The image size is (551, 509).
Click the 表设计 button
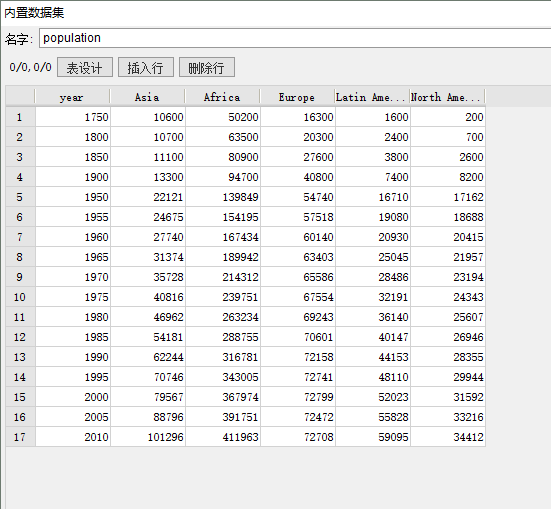point(85,67)
